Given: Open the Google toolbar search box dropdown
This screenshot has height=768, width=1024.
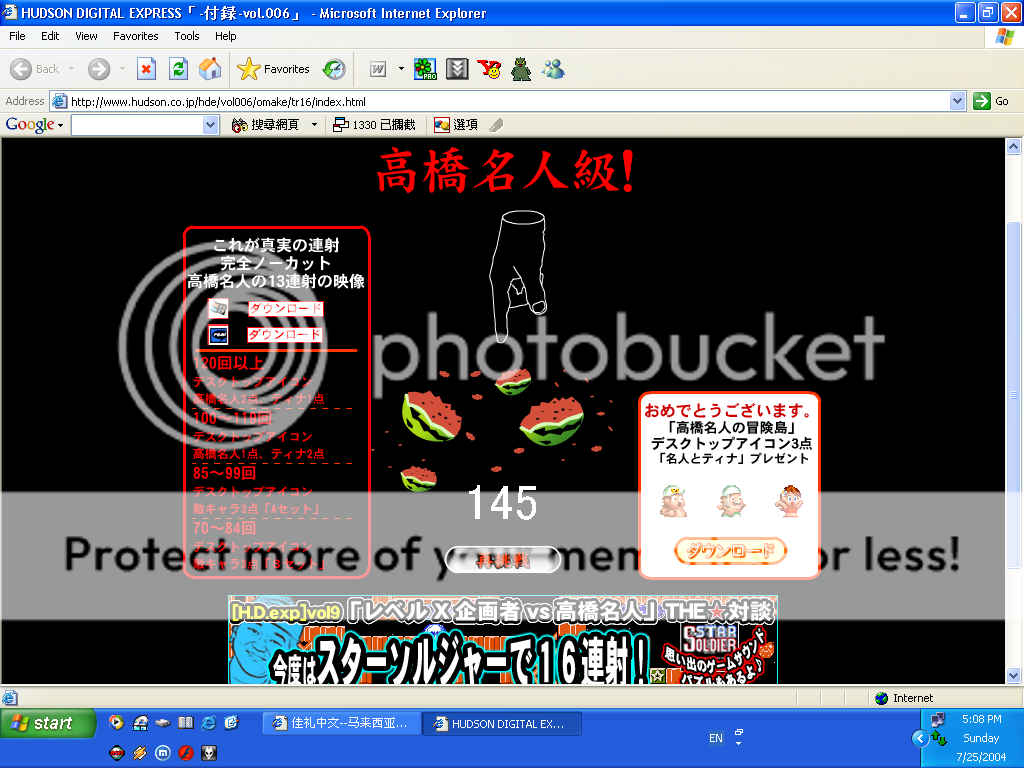Looking at the screenshot, I should coord(210,125).
